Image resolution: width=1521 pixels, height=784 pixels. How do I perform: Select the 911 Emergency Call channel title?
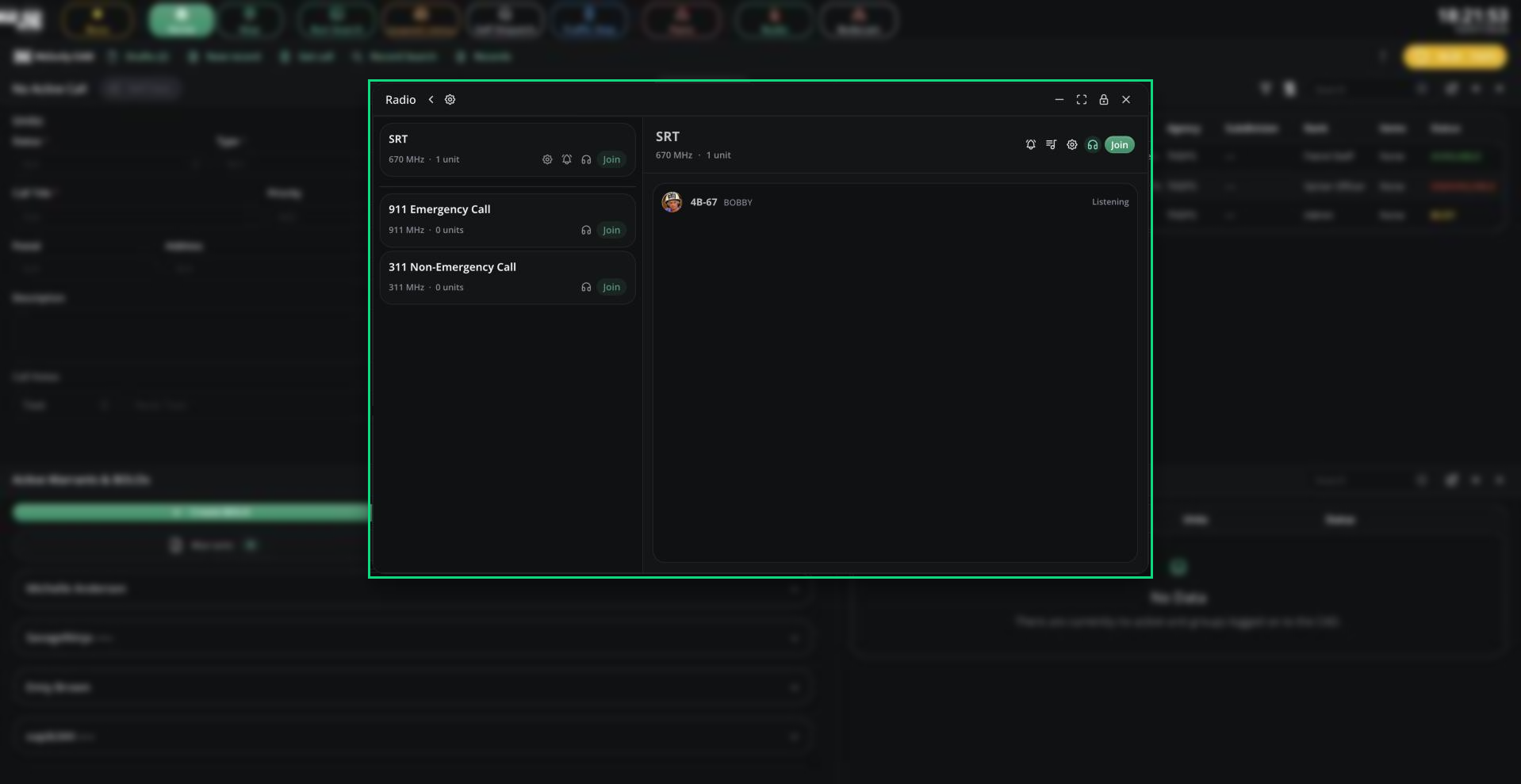point(439,209)
